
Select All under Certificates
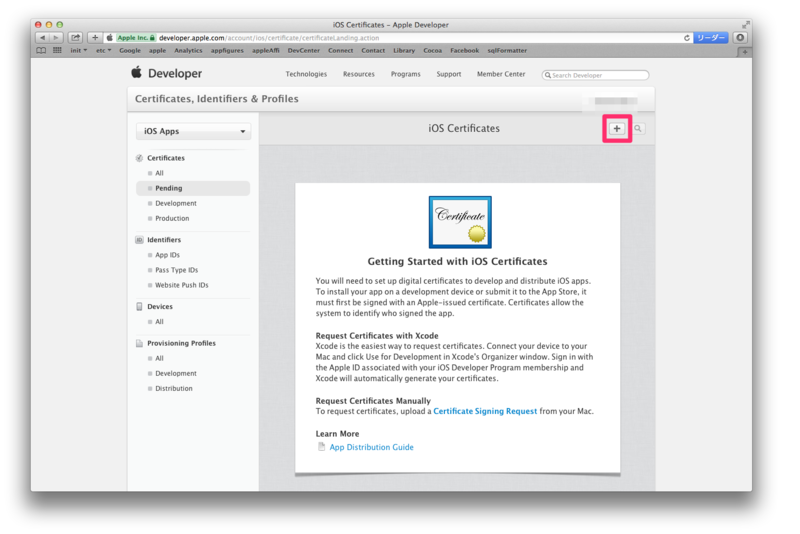(159, 173)
